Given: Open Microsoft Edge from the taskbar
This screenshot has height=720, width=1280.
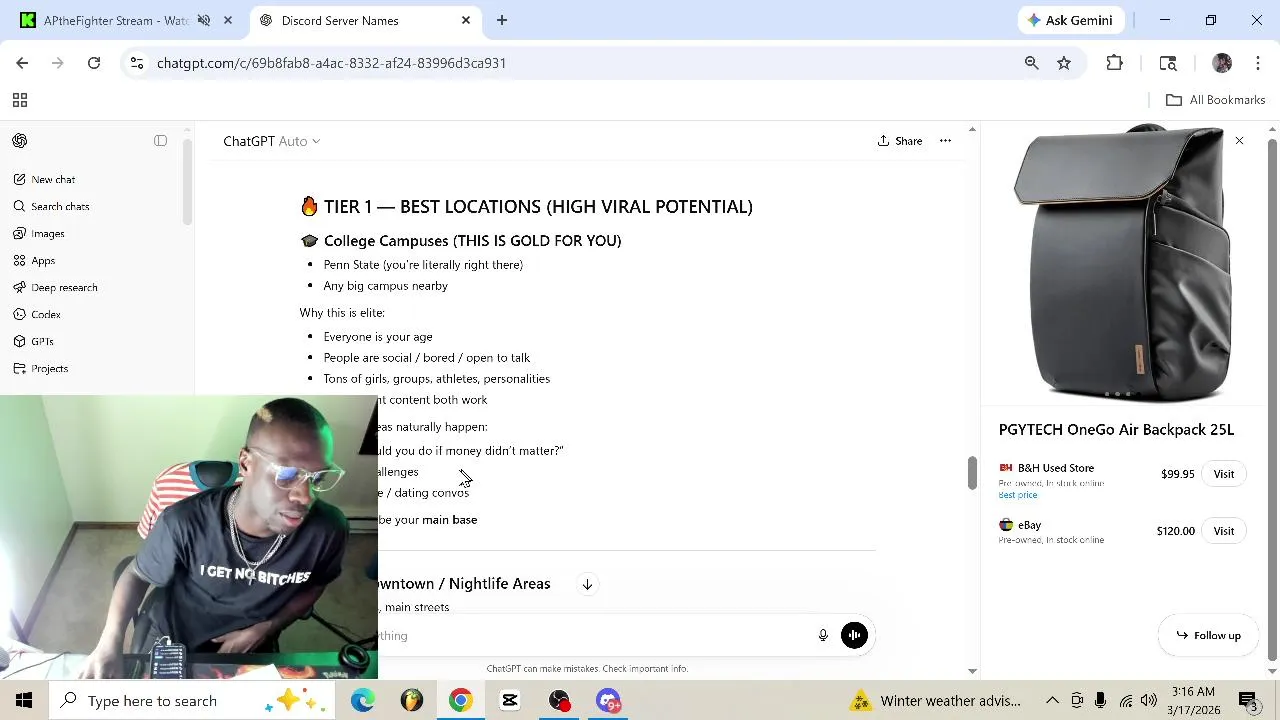Looking at the screenshot, I should pos(362,700).
